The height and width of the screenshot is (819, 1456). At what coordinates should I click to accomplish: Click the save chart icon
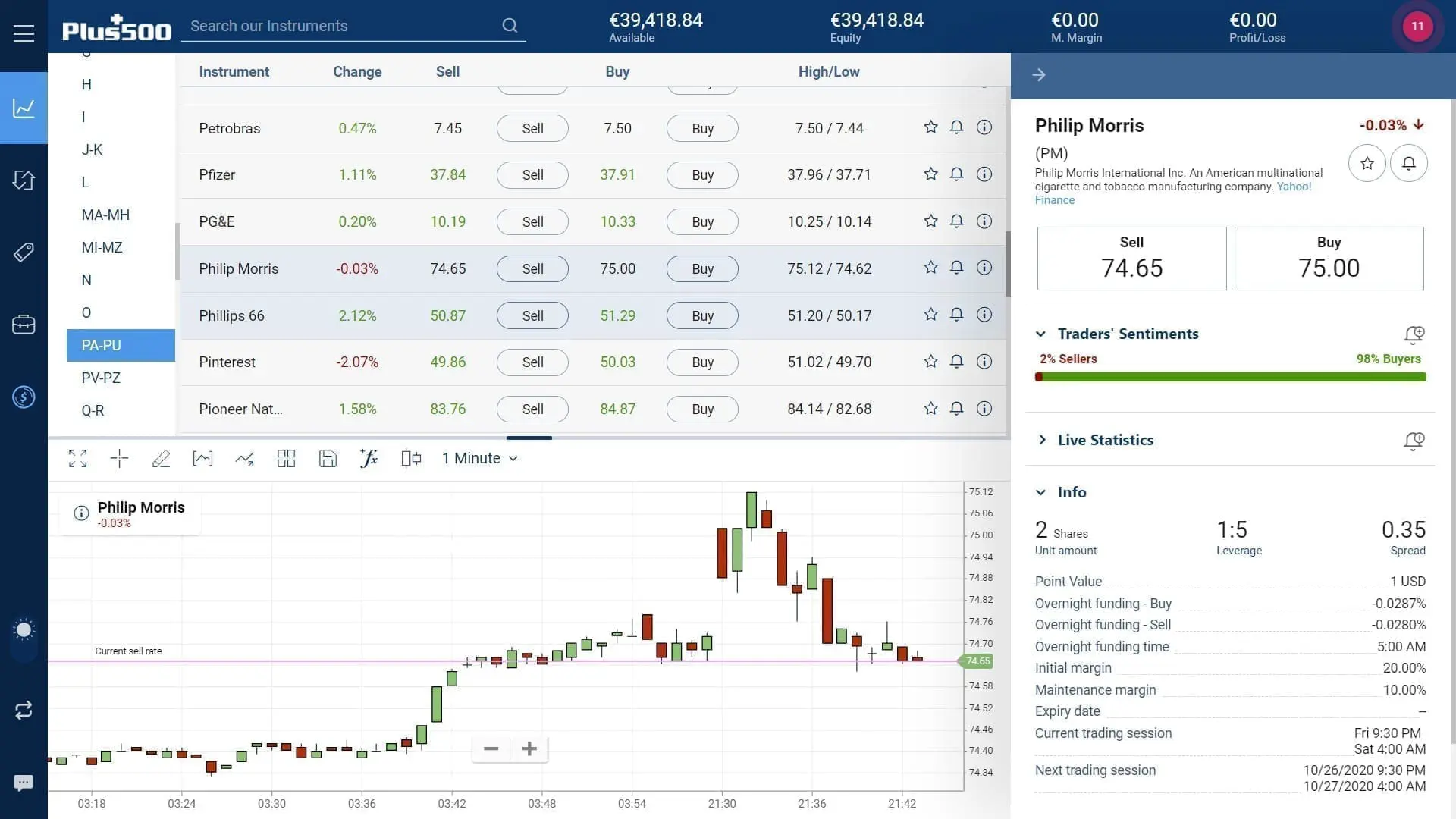[328, 458]
